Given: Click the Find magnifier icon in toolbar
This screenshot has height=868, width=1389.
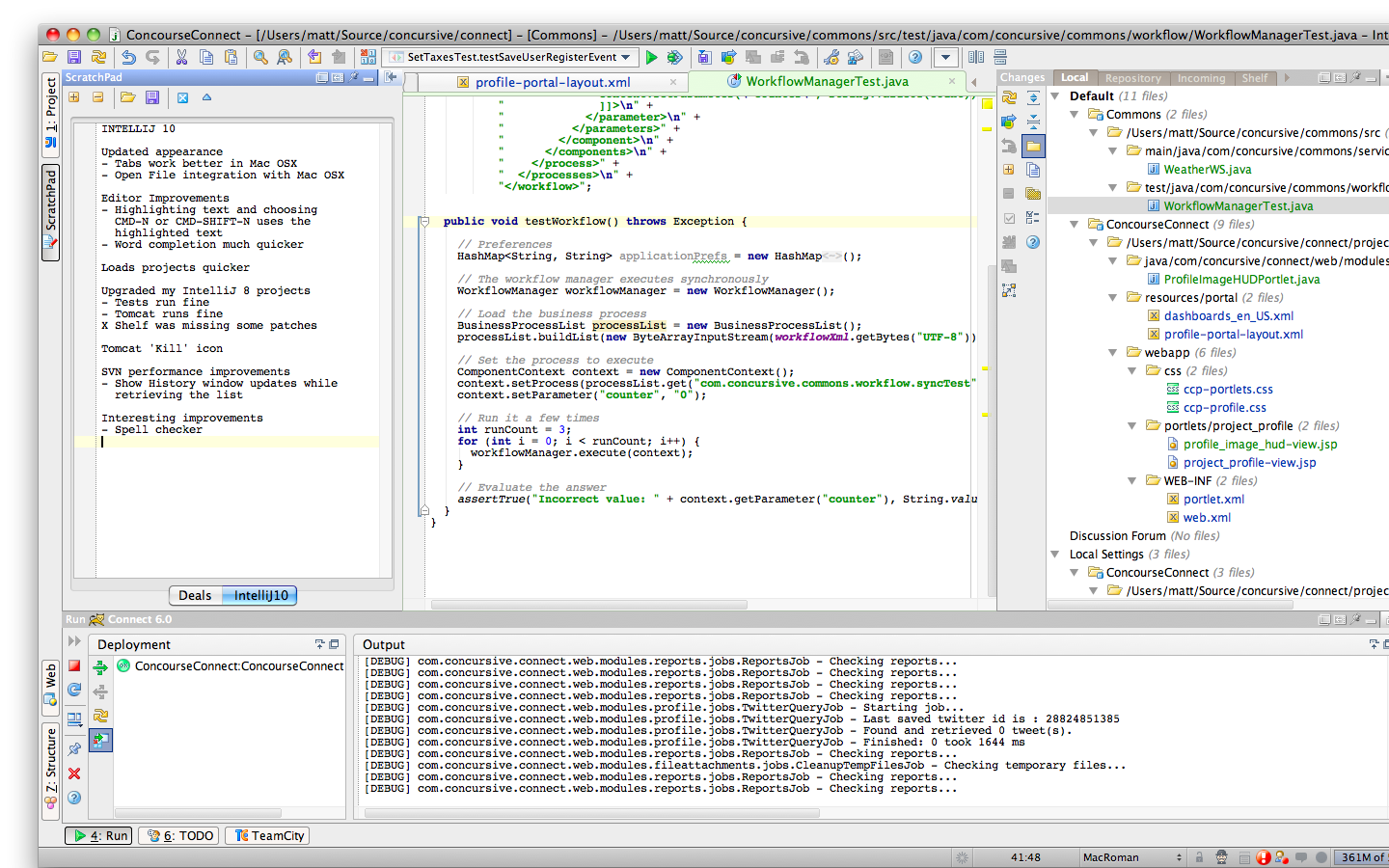Looking at the screenshot, I should [x=260, y=58].
